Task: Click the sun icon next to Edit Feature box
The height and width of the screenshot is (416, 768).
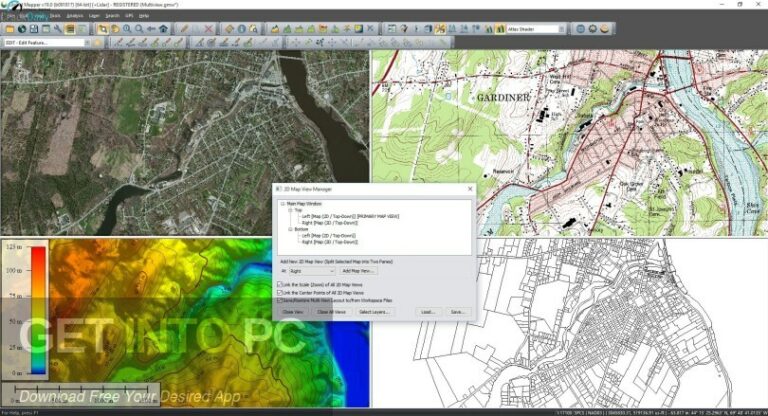Action: [x=98, y=43]
